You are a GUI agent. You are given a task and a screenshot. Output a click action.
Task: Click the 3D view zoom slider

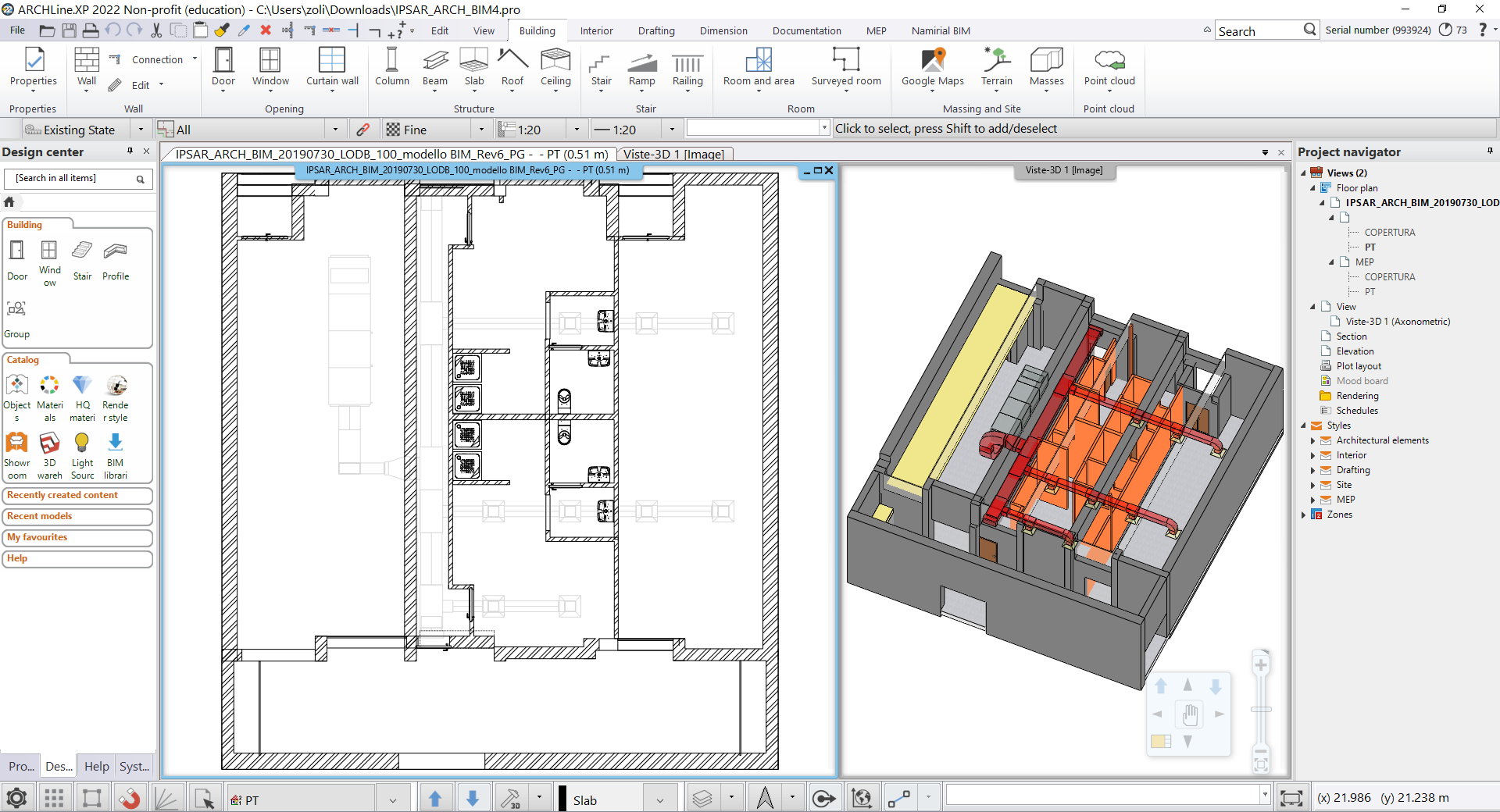(x=1261, y=709)
